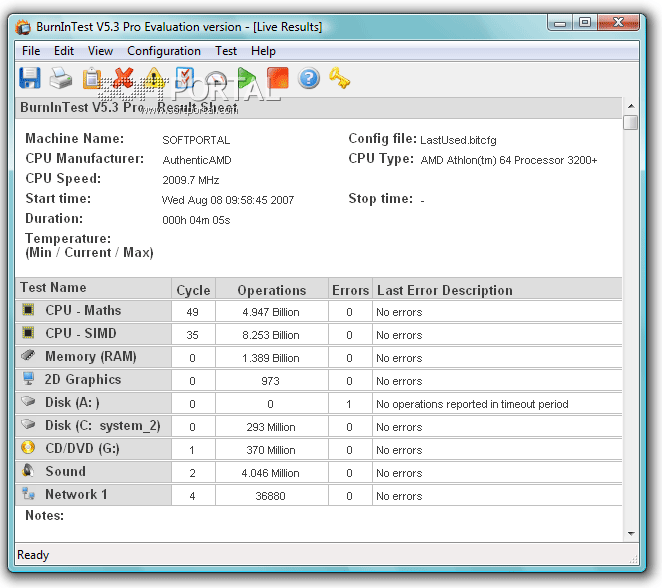
Task: Click 'No operations reported in timeout period'
Action: click(472, 404)
